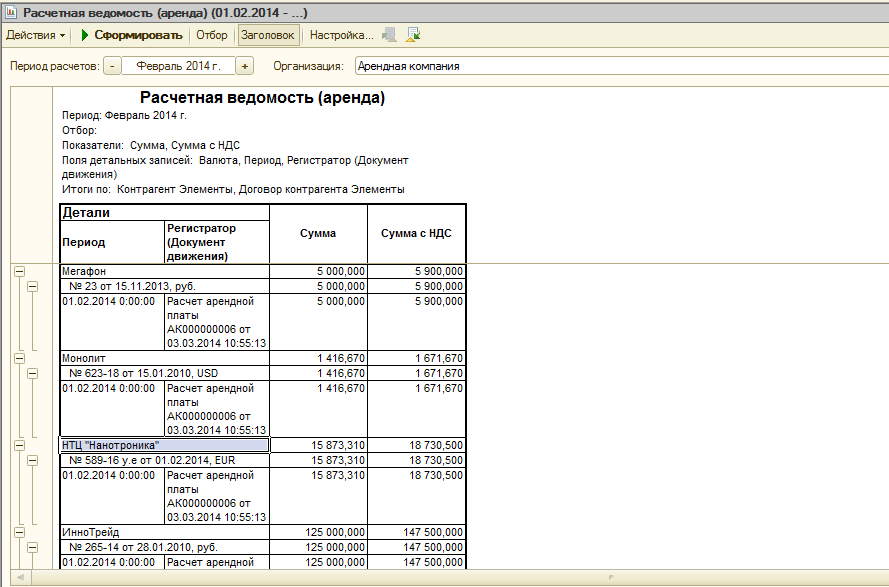Viewport: 889px width, 587px height.
Task: Click the restore settings icon after Настройка
Action: click(x=389, y=35)
